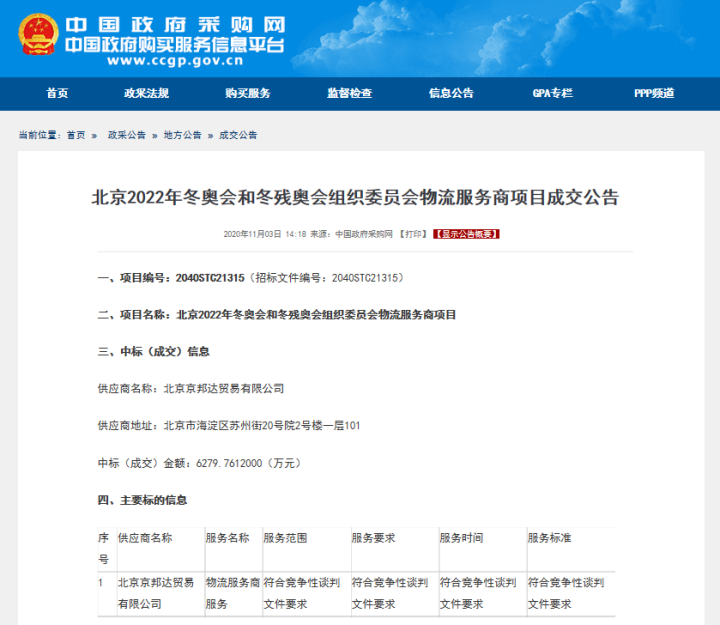Viewport: 720px width, 625px height.
Task: Navigate to 政采公告 in the breadcrumb
Action: pyautogui.click(x=126, y=135)
